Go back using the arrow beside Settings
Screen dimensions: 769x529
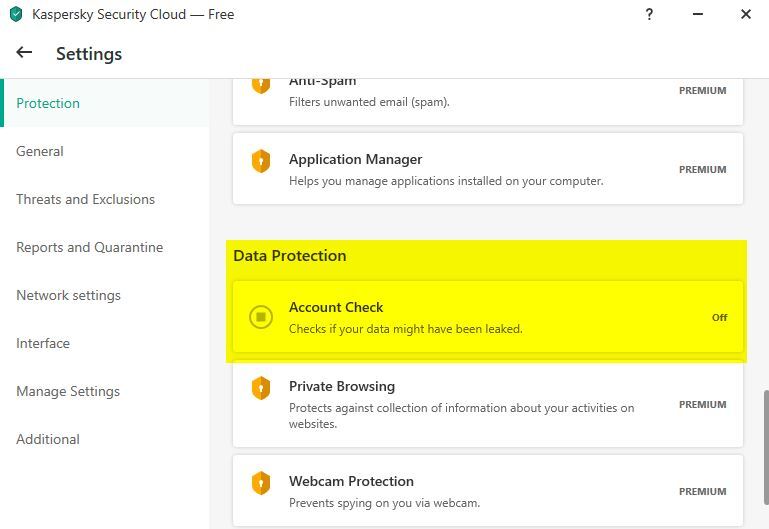24,53
